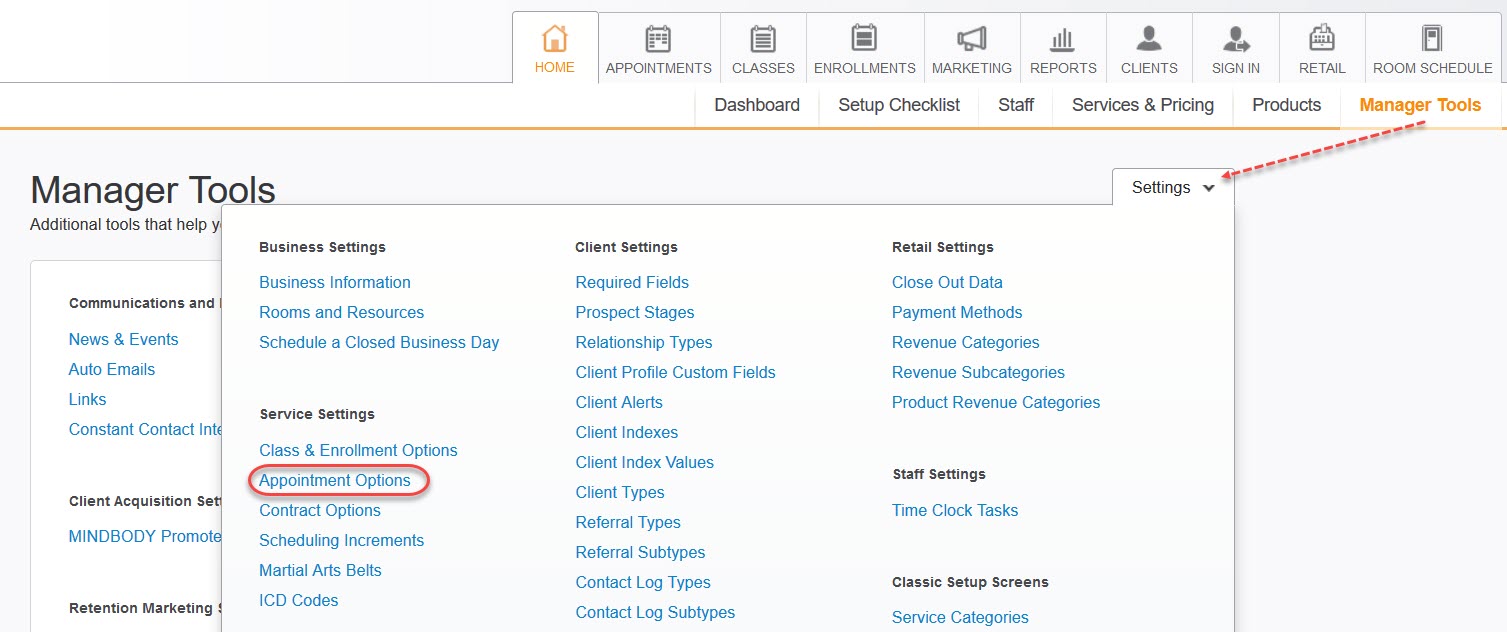Open Marketing megaphone icon
This screenshot has height=632, width=1507.
(x=971, y=39)
